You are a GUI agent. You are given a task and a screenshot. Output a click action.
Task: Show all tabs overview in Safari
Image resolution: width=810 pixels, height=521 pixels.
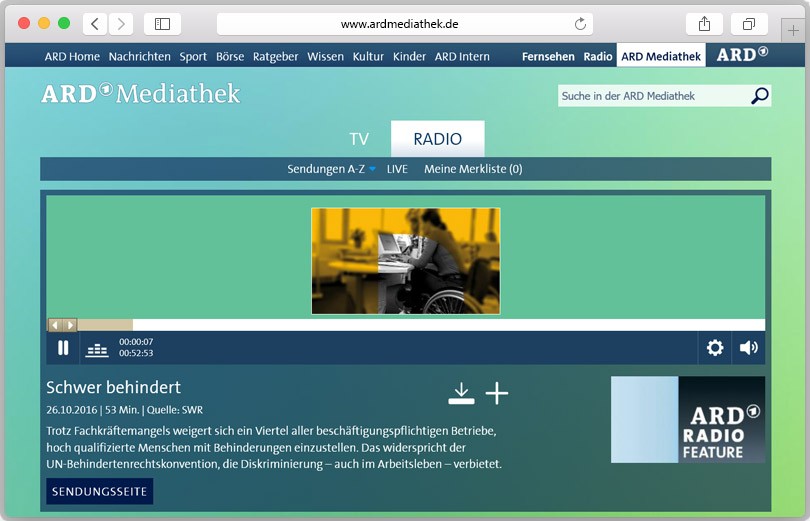tap(749, 24)
